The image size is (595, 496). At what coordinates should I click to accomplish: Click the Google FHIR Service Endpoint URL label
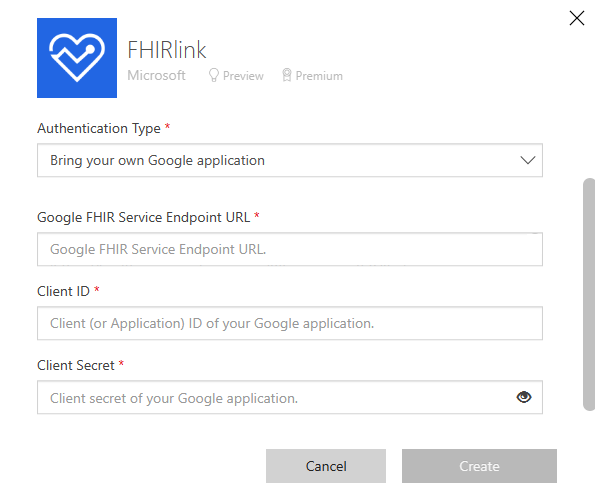click(143, 217)
